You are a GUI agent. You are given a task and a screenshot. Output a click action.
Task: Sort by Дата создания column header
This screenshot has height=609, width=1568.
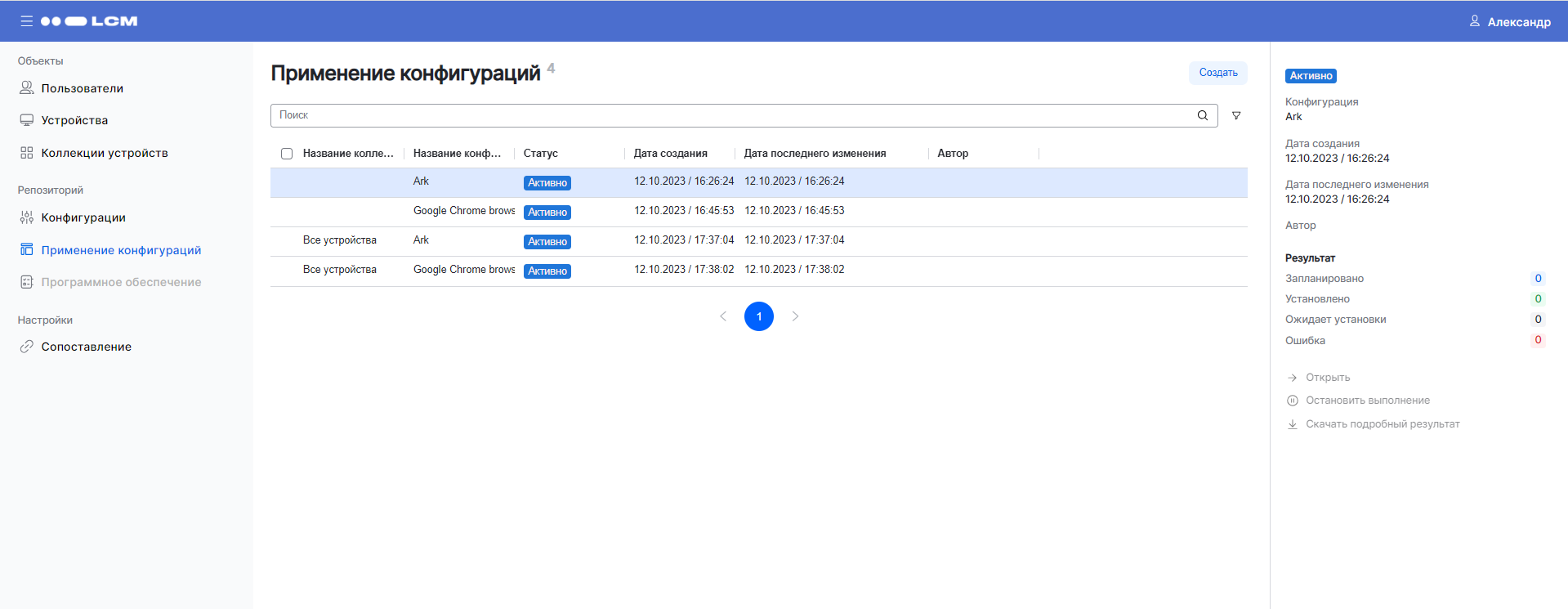pyautogui.click(x=670, y=154)
